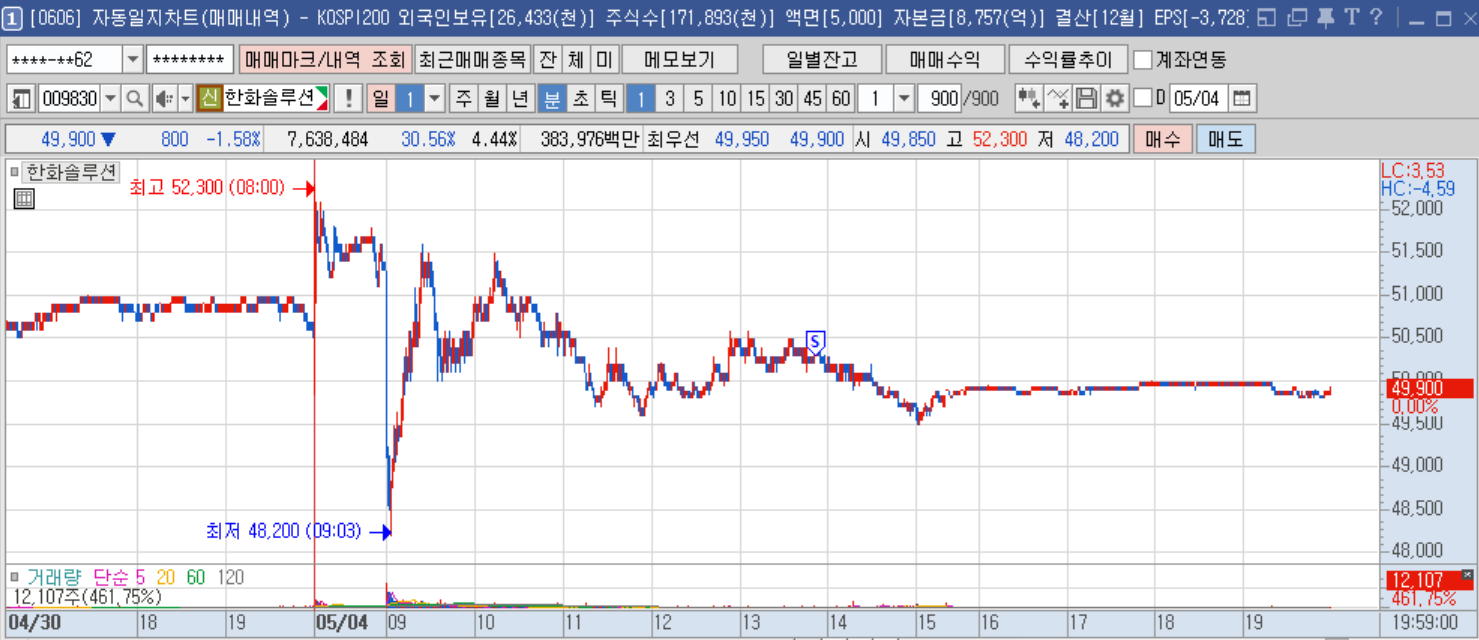Click the stock code 009830 field

(x=68, y=99)
